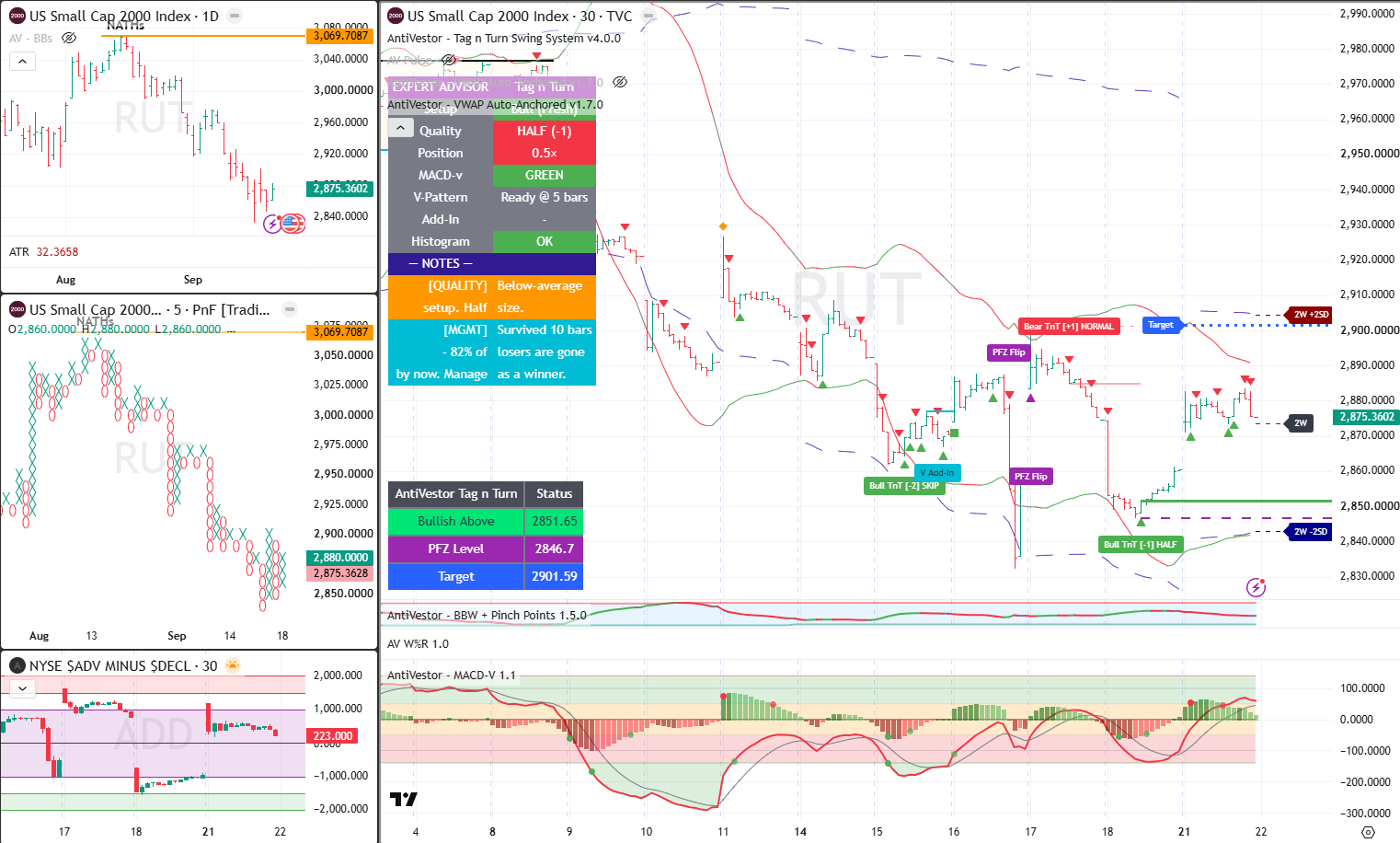Open the symbol title US Small Cap 2000 Index 1D
This screenshot has height=843, width=1400.
(x=124, y=16)
